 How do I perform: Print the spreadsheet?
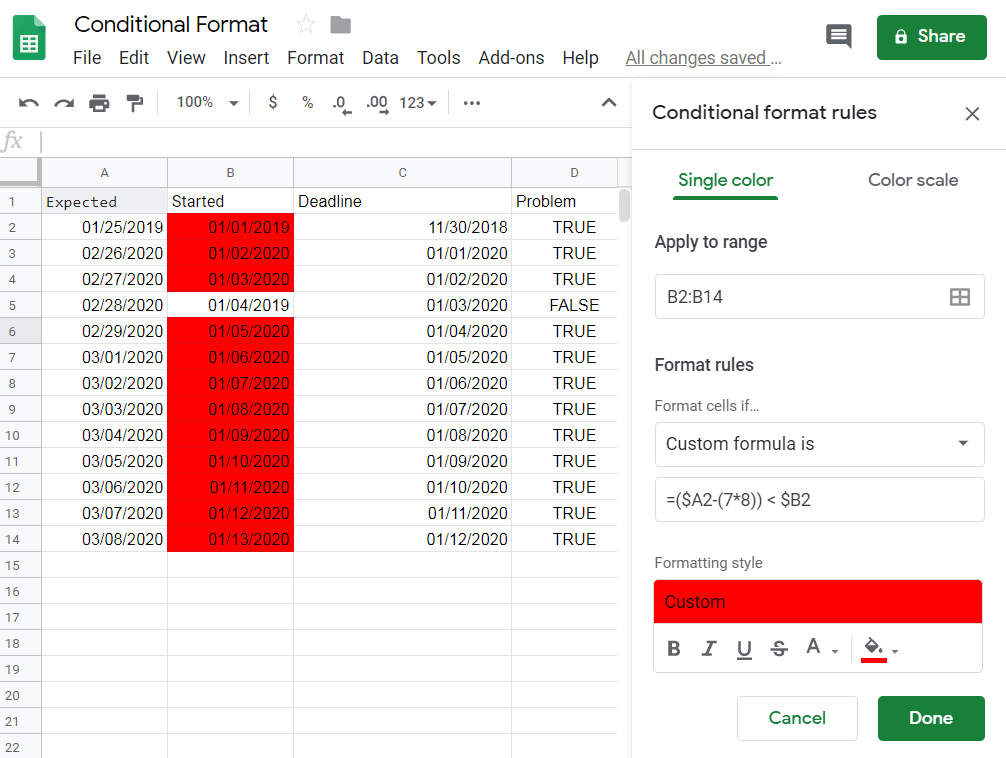[x=99, y=103]
